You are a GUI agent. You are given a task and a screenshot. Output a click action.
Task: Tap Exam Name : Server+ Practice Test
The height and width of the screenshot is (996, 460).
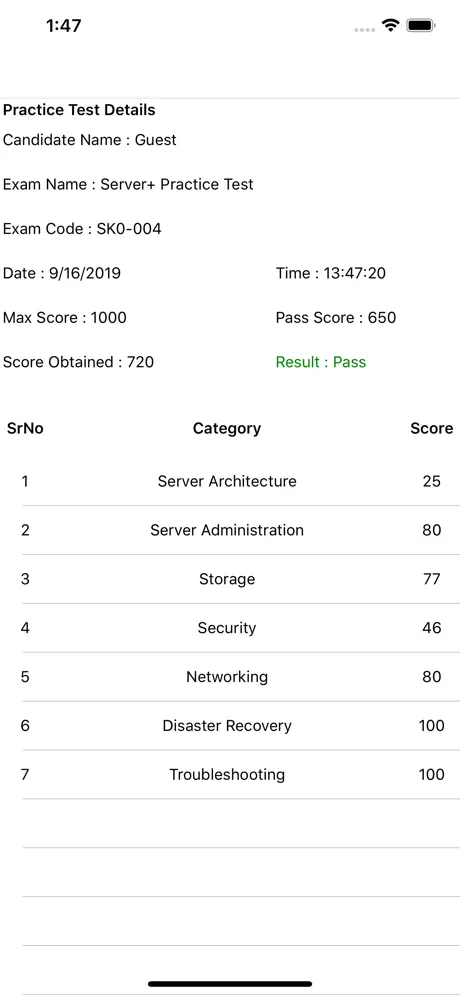pos(128,184)
